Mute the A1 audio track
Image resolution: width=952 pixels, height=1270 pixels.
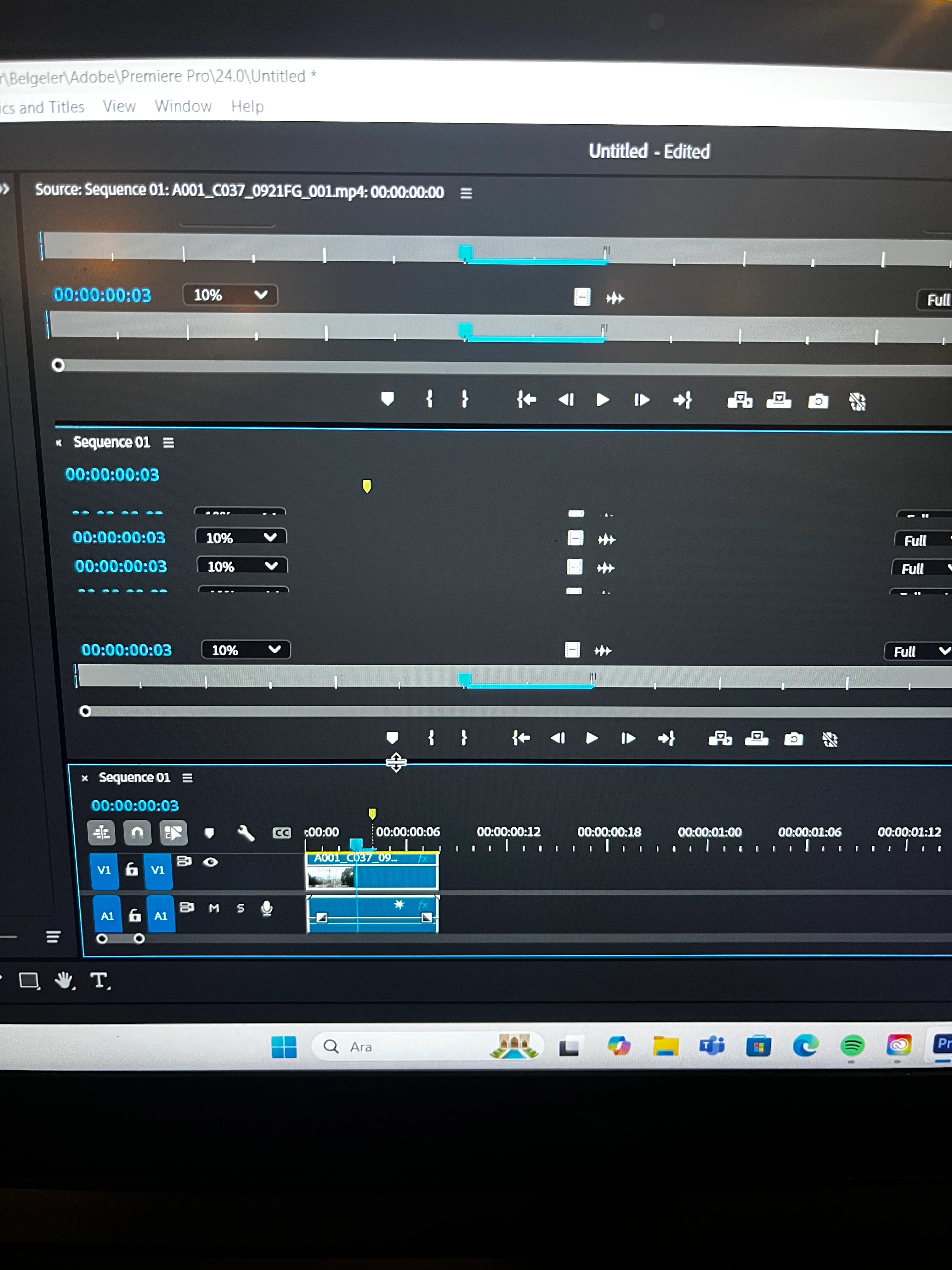tap(214, 908)
